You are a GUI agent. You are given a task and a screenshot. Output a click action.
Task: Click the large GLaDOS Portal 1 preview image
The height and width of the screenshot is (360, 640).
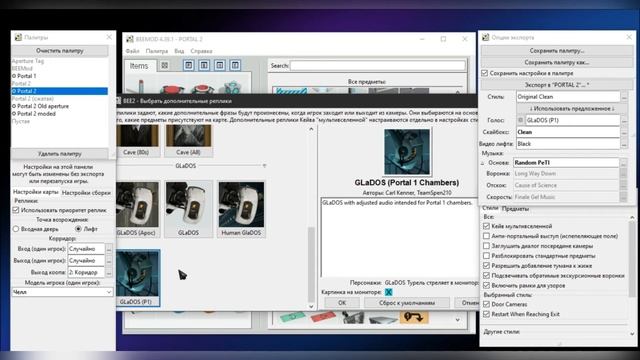(x=407, y=152)
